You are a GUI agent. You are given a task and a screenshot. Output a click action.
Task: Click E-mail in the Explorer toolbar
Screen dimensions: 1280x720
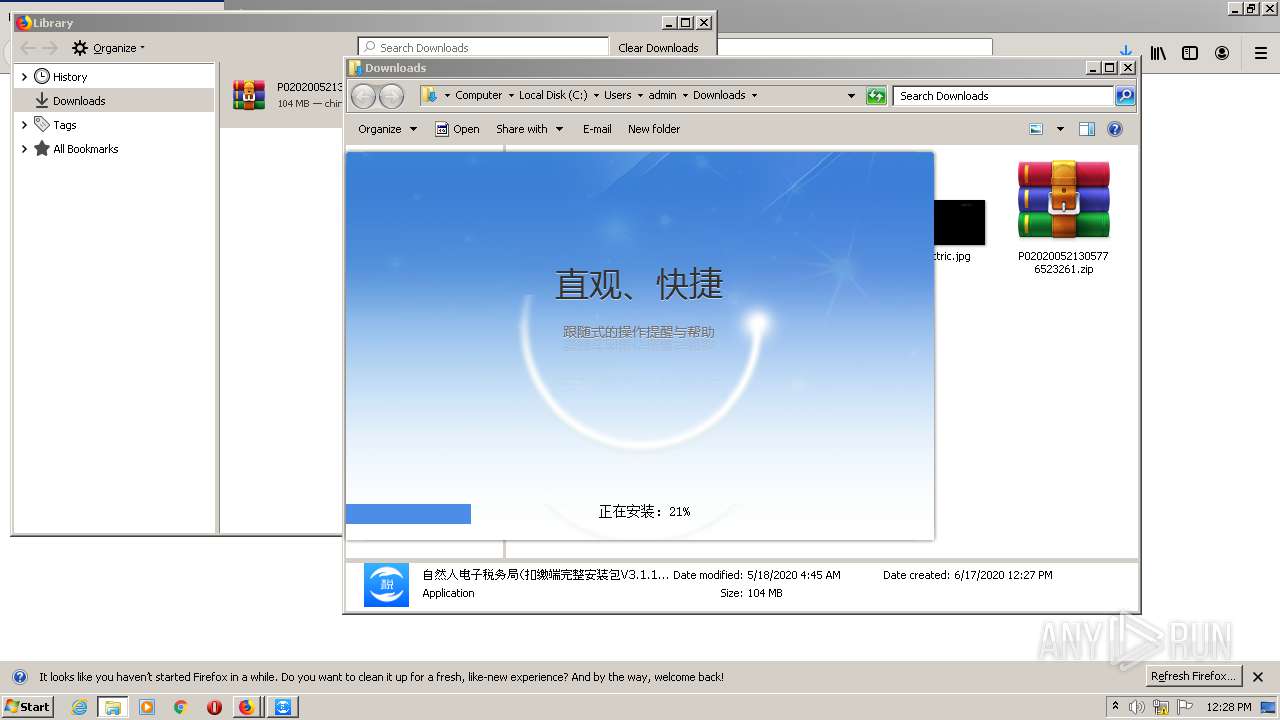[x=597, y=129]
